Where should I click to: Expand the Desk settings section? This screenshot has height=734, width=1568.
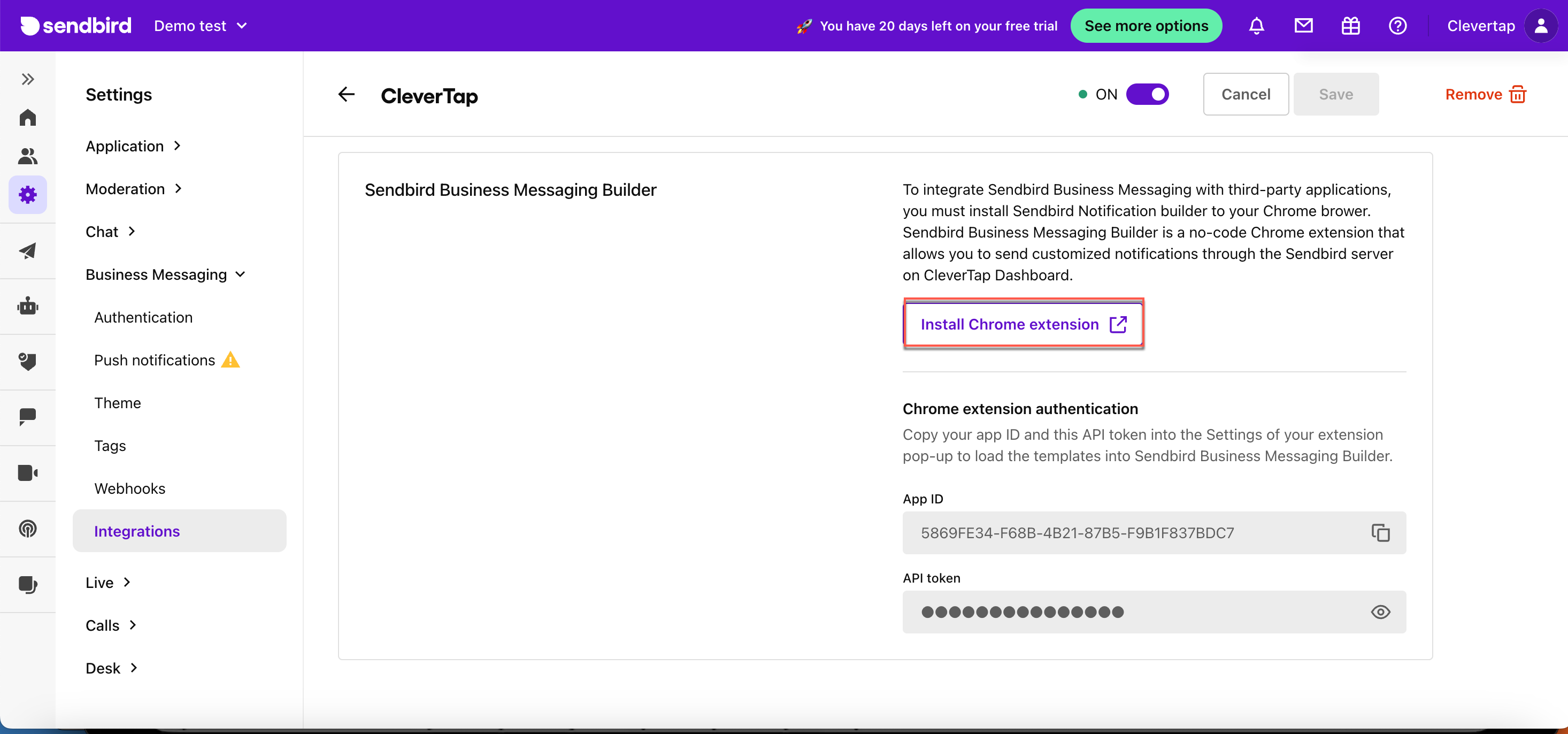(111, 668)
